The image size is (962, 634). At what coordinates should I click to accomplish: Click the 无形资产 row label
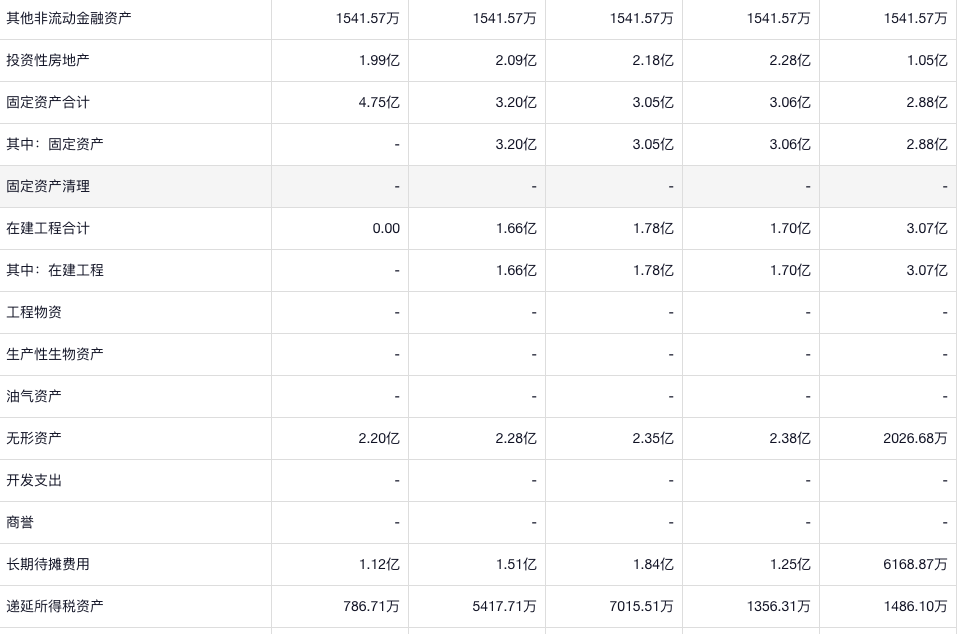(34, 438)
